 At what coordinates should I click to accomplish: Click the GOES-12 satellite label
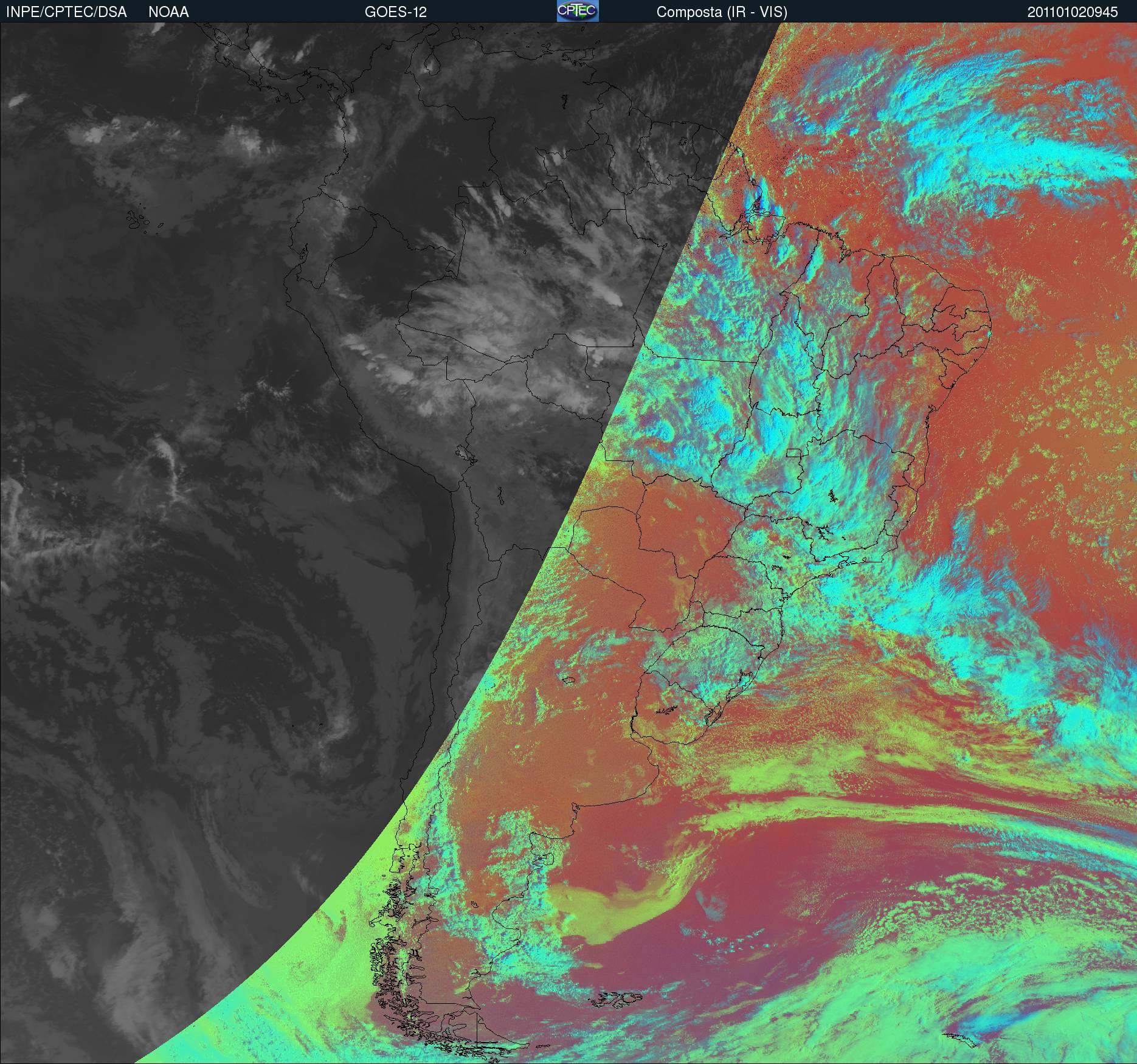(x=395, y=12)
